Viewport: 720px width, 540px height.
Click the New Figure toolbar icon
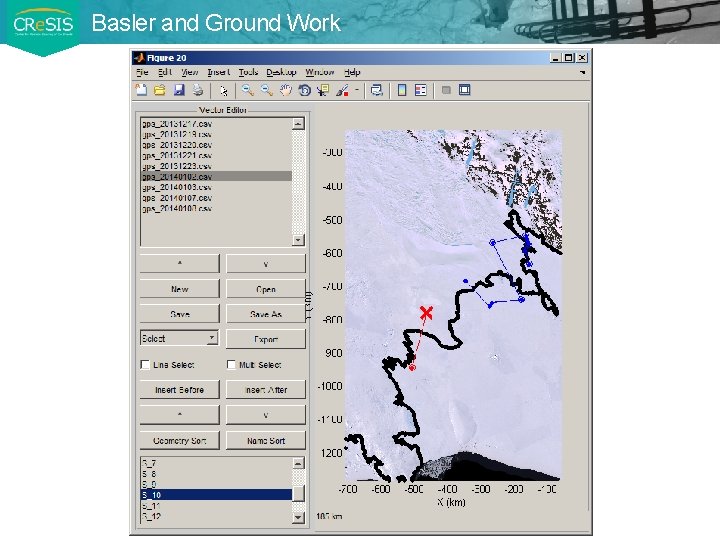coord(141,90)
